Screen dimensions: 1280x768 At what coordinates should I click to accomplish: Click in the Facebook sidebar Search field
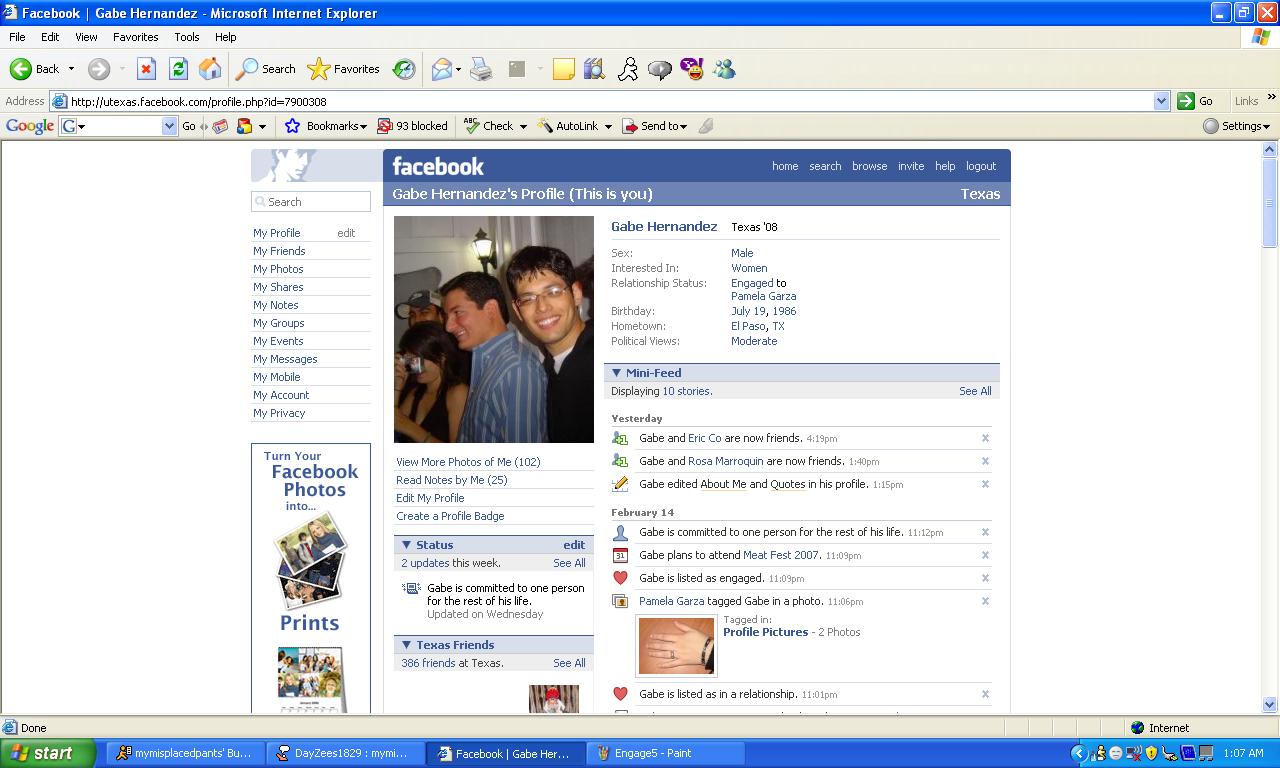pyautogui.click(x=311, y=202)
